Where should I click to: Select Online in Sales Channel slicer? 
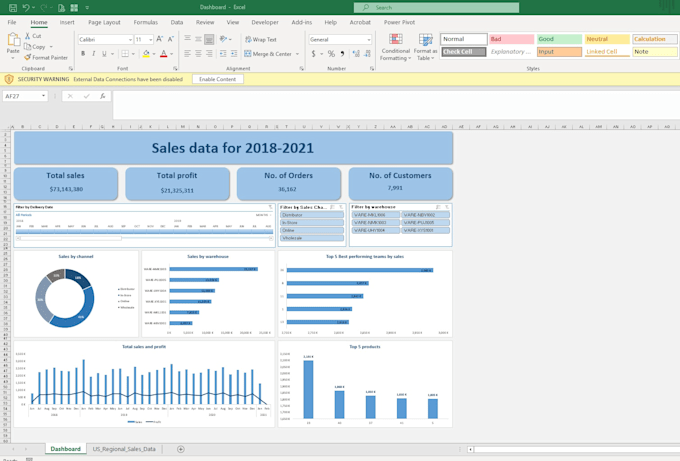point(312,230)
